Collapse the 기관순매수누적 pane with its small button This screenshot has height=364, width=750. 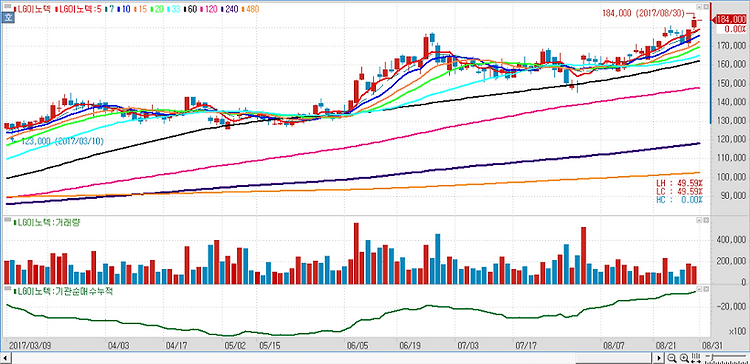pos(699,289)
